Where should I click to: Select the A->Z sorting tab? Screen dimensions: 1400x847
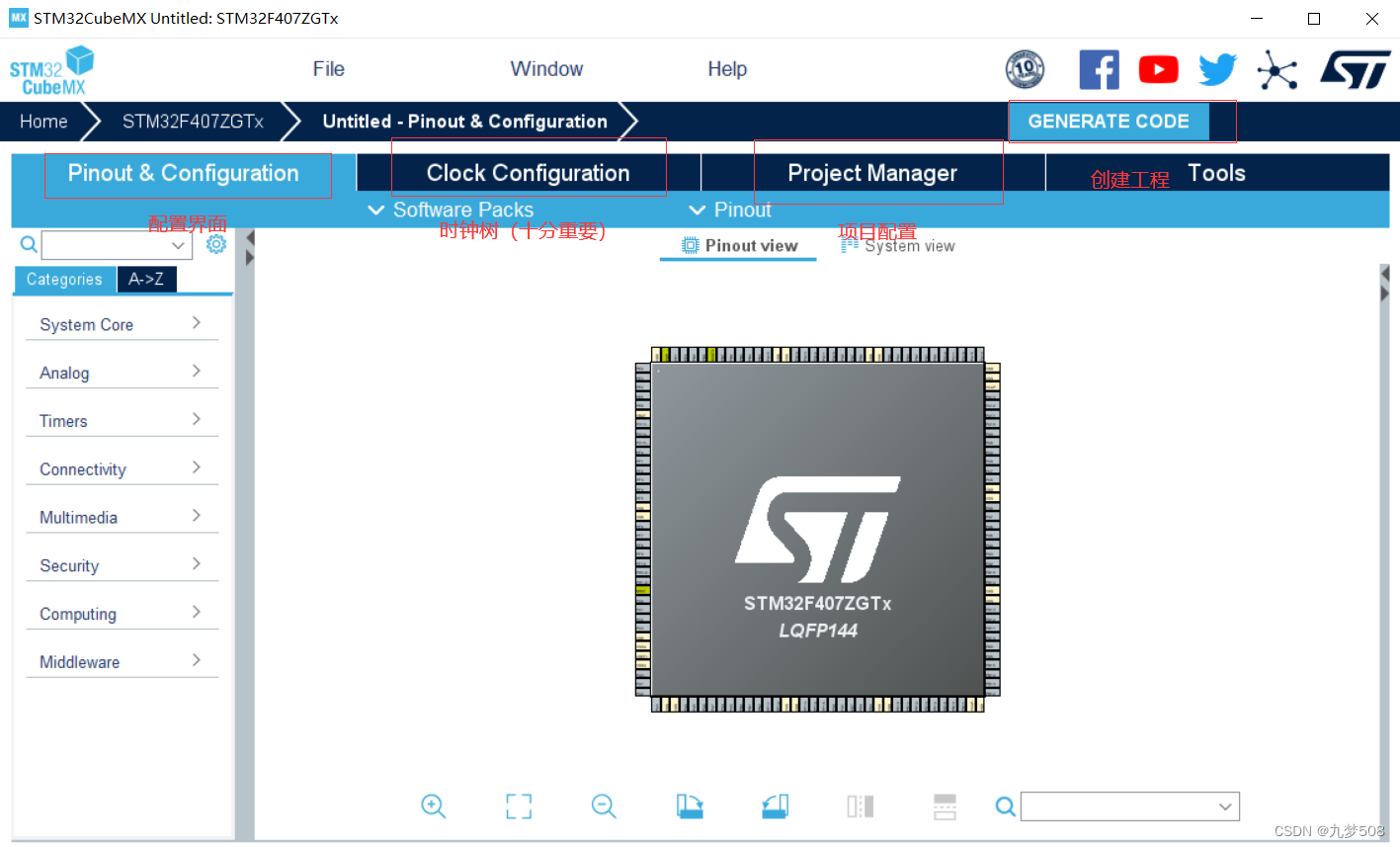click(146, 280)
